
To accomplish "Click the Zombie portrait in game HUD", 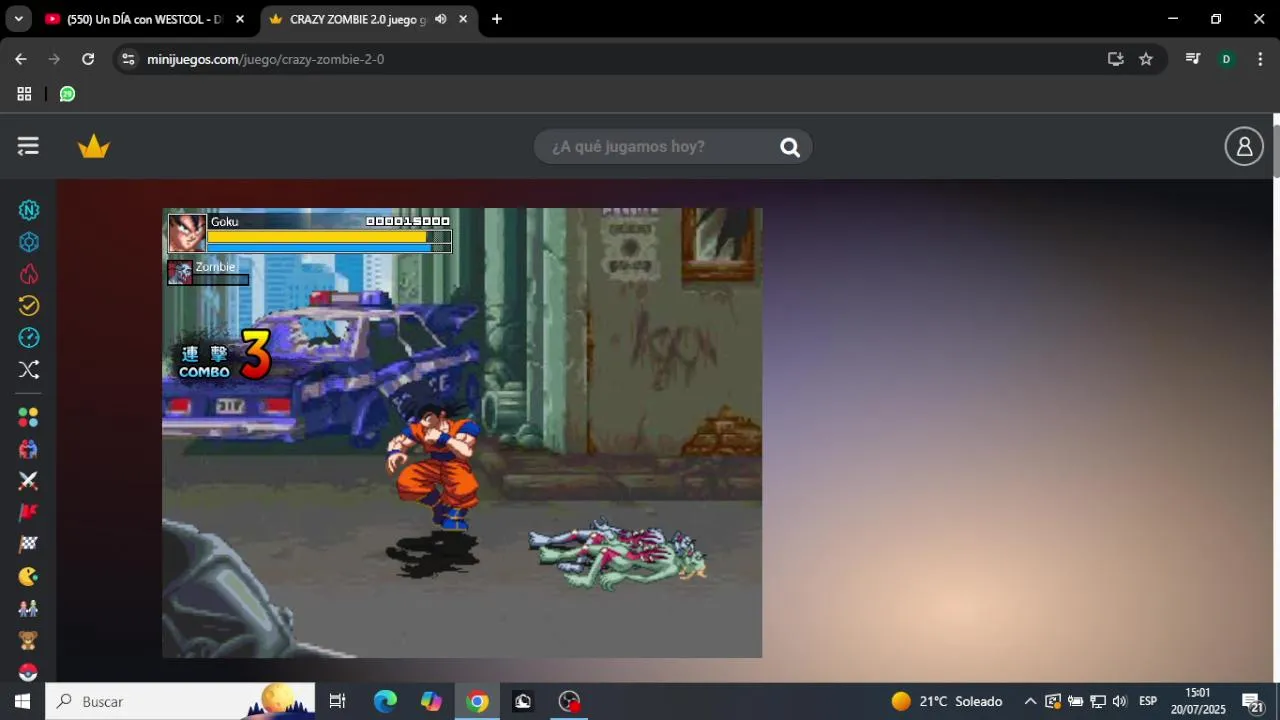I will pyautogui.click(x=180, y=272).
